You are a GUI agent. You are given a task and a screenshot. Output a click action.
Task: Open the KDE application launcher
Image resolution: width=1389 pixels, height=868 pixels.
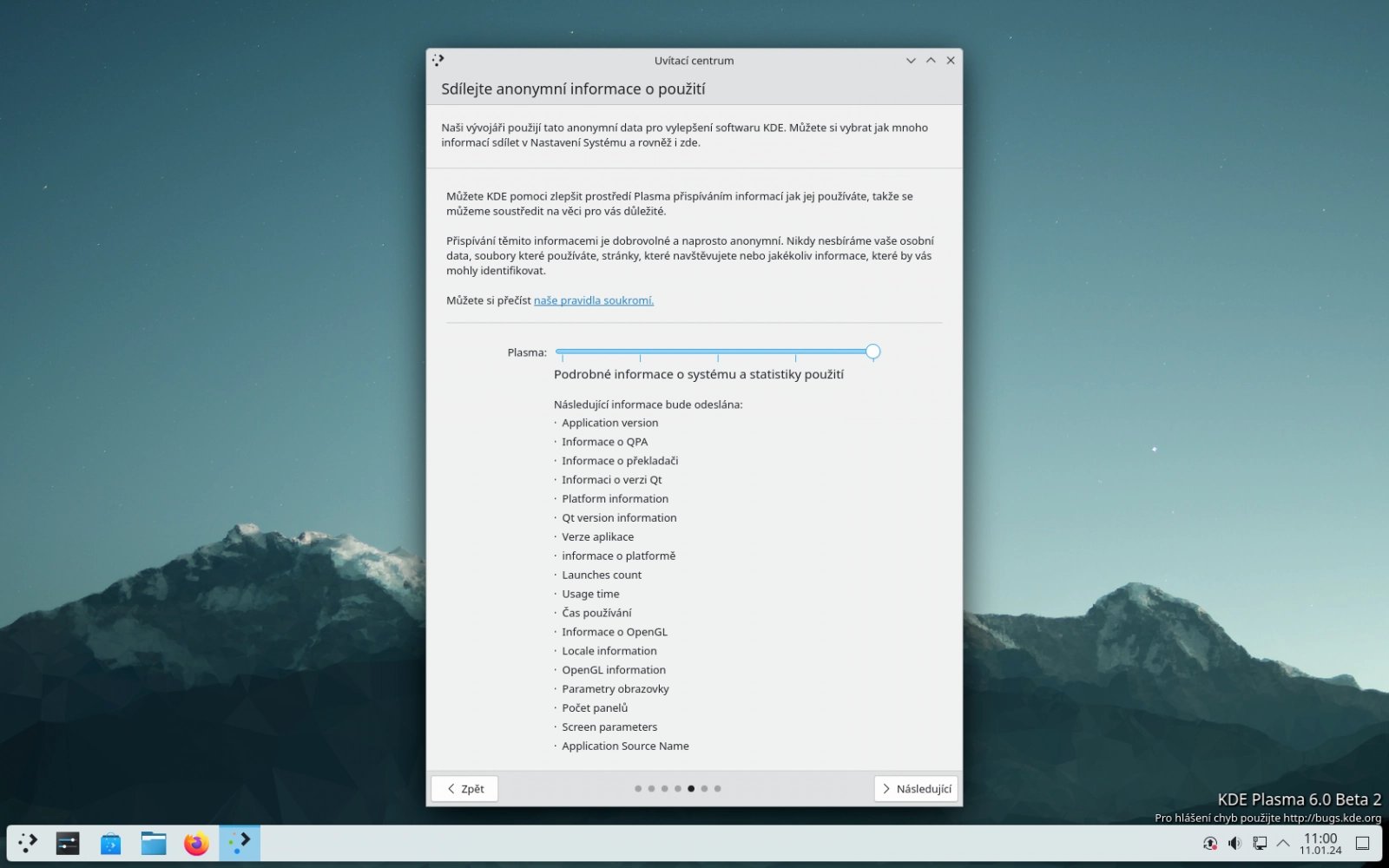[28, 843]
